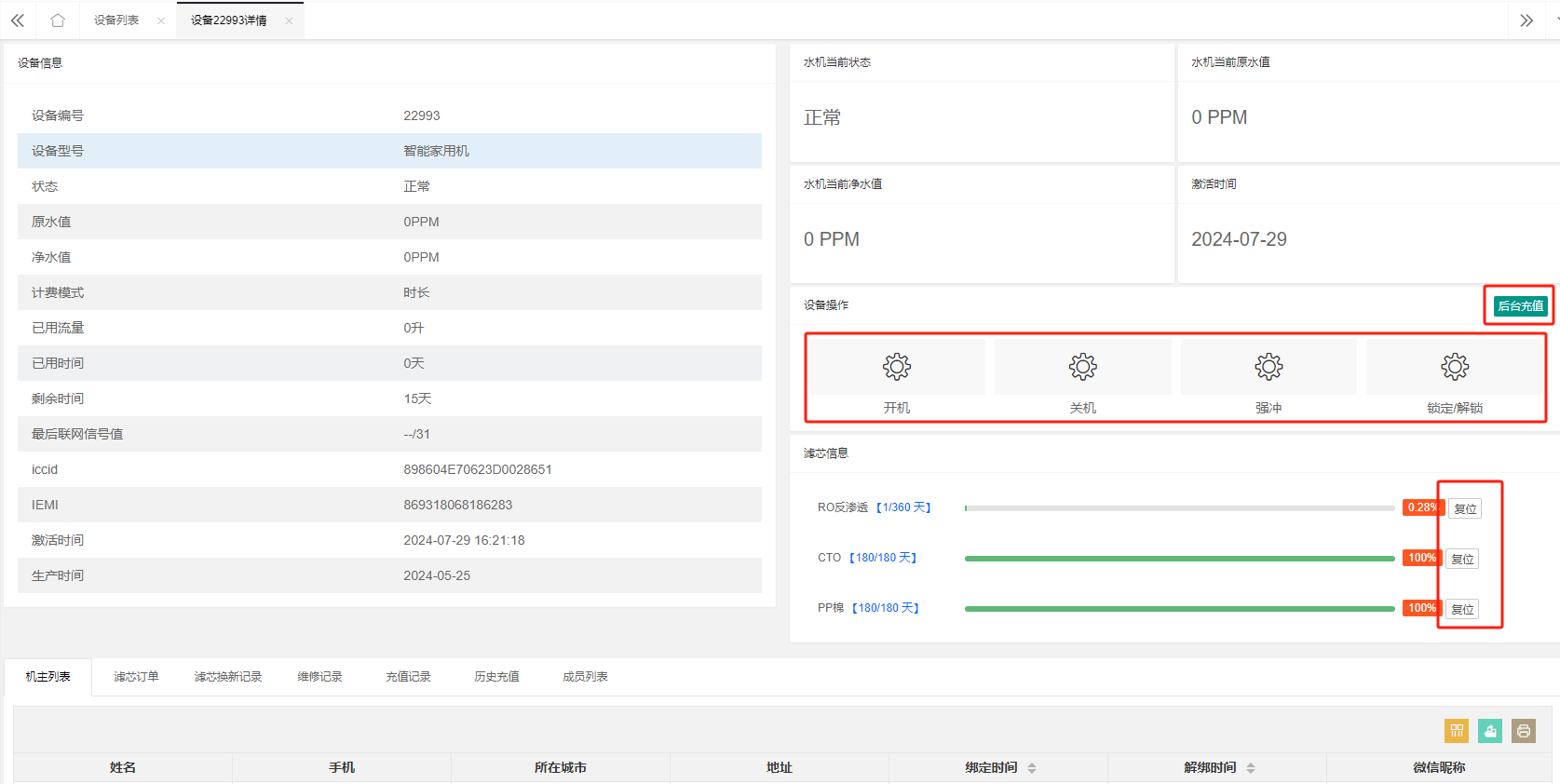Open the 维修记录 tab

point(320,677)
